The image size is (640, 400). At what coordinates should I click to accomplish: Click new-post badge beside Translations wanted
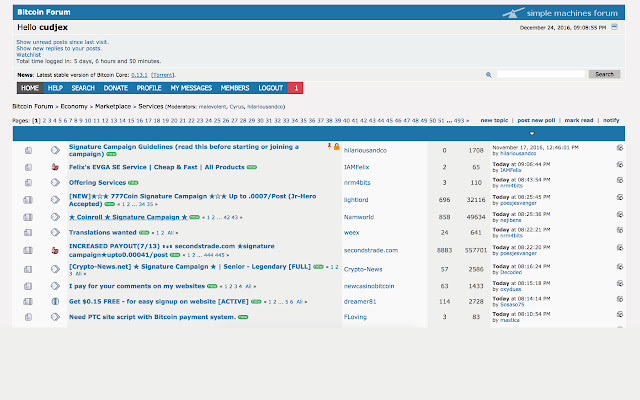pyautogui.click(x=144, y=233)
